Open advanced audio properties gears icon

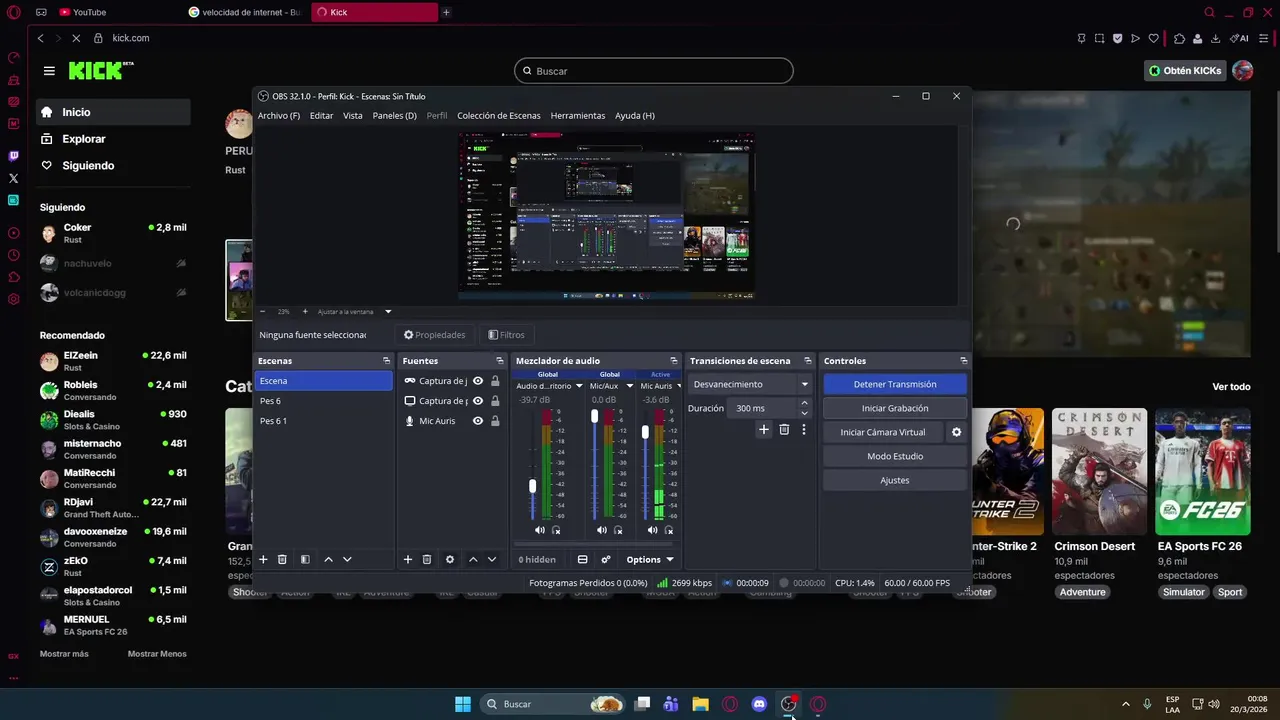[606, 560]
